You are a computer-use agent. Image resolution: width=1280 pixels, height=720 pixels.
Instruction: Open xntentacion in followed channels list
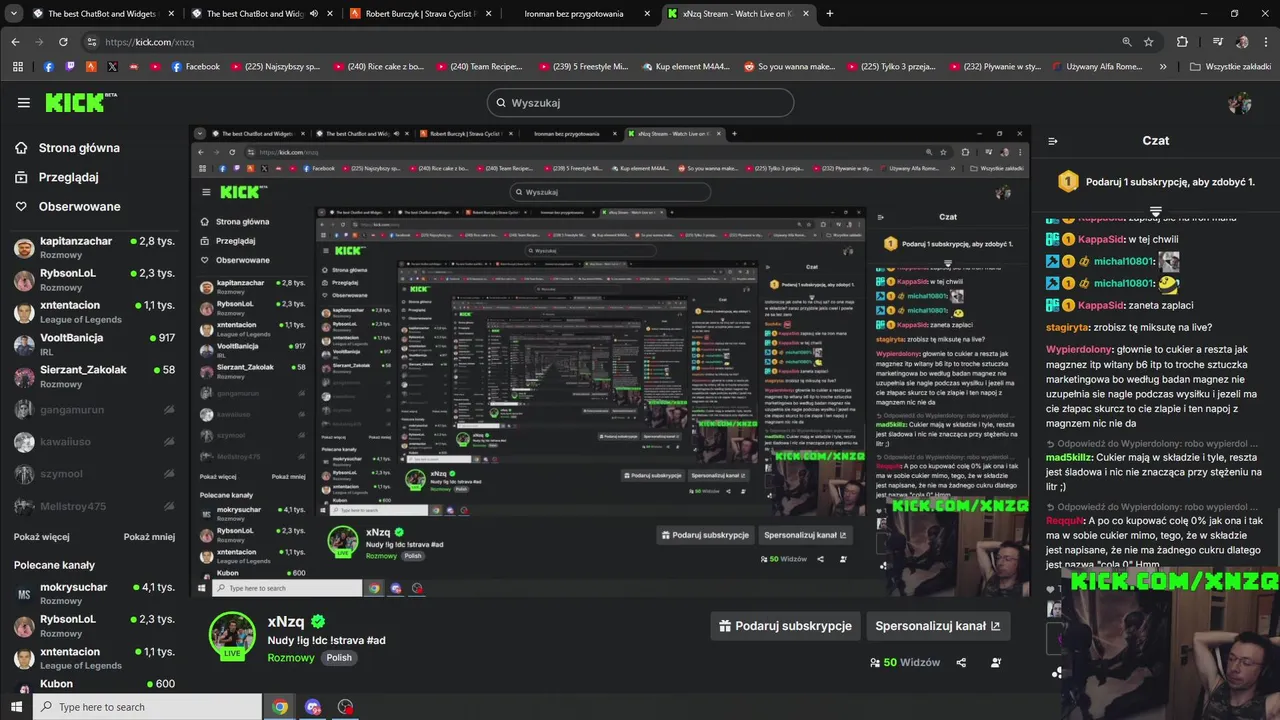click(95, 312)
